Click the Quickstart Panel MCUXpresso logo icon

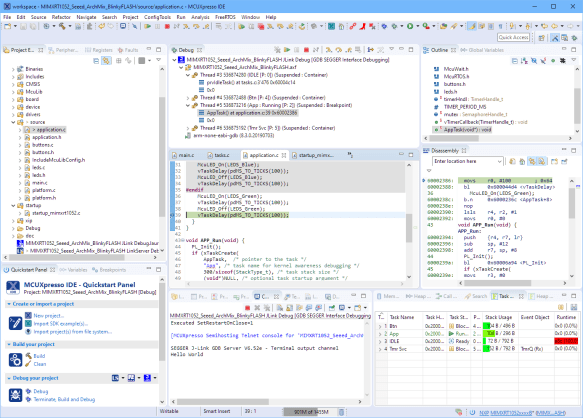click(13, 288)
